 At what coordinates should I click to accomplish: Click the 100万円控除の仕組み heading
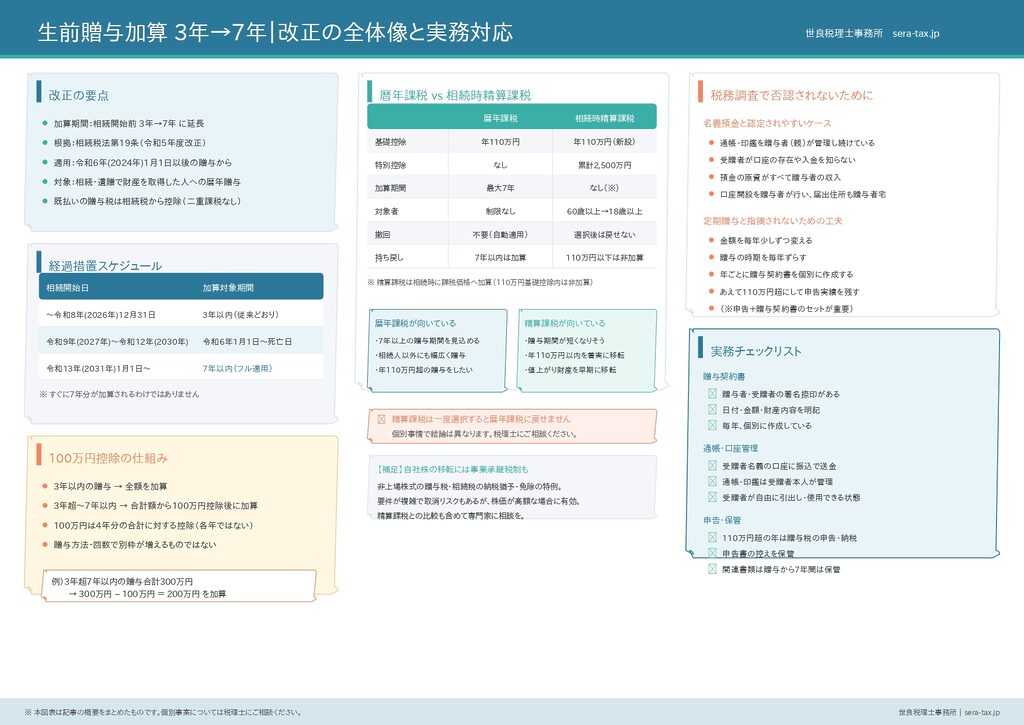point(108,458)
